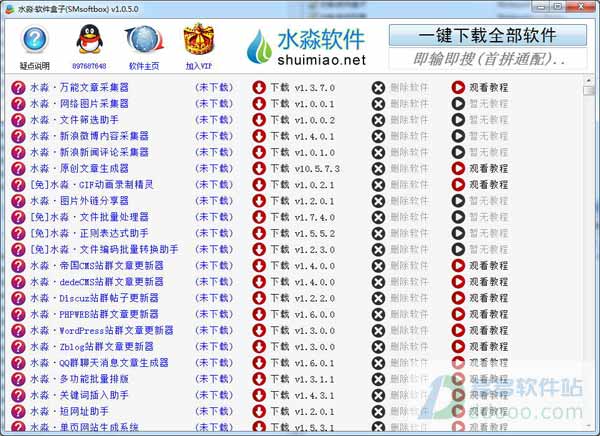Click the delete X icon for 万能文章采集器
600x436 pixels.
point(378,88)
